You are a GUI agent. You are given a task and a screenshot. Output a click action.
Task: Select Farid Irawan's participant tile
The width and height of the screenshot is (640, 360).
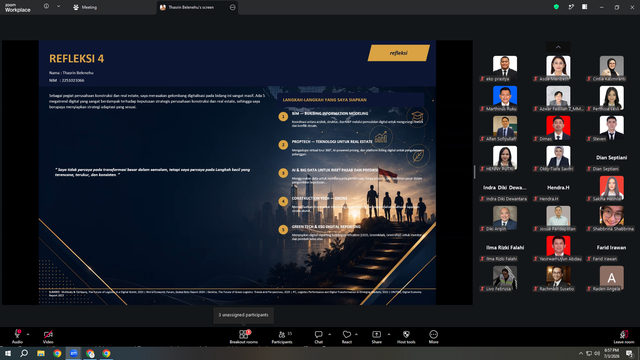coord(611,248)
